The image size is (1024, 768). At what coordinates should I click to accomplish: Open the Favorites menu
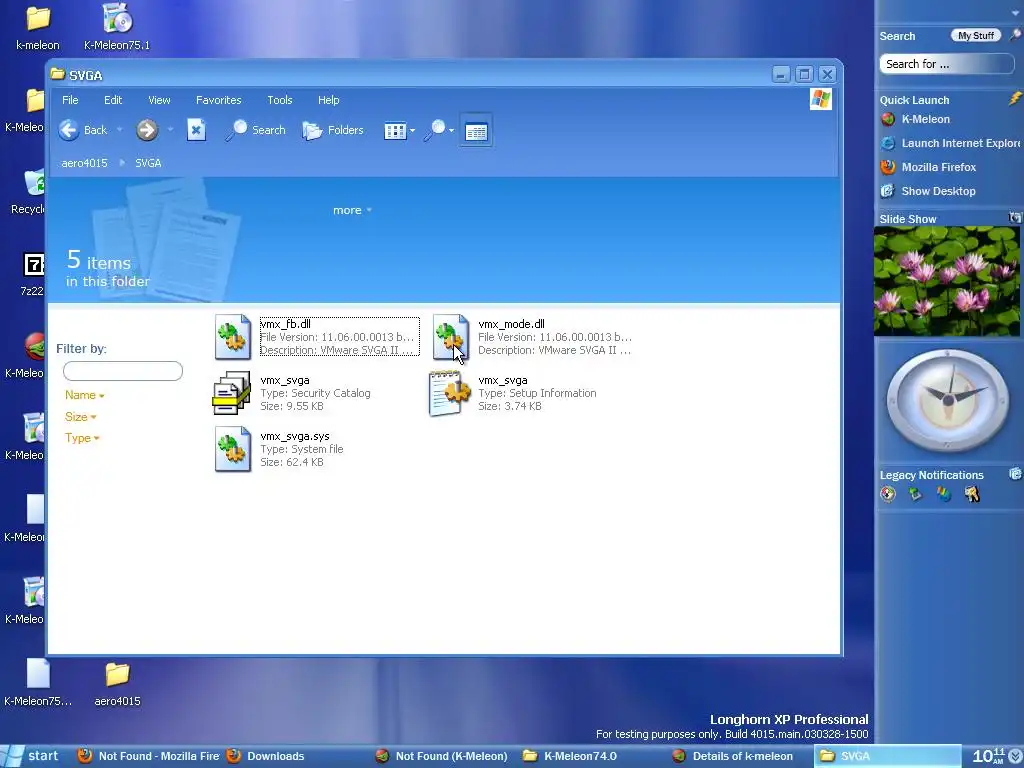(219, 100)
